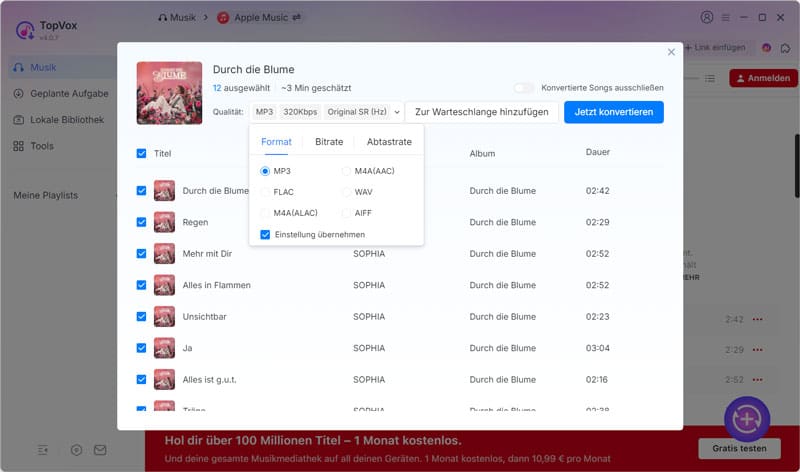Click the purple music icon next to home

coord(766,47)
